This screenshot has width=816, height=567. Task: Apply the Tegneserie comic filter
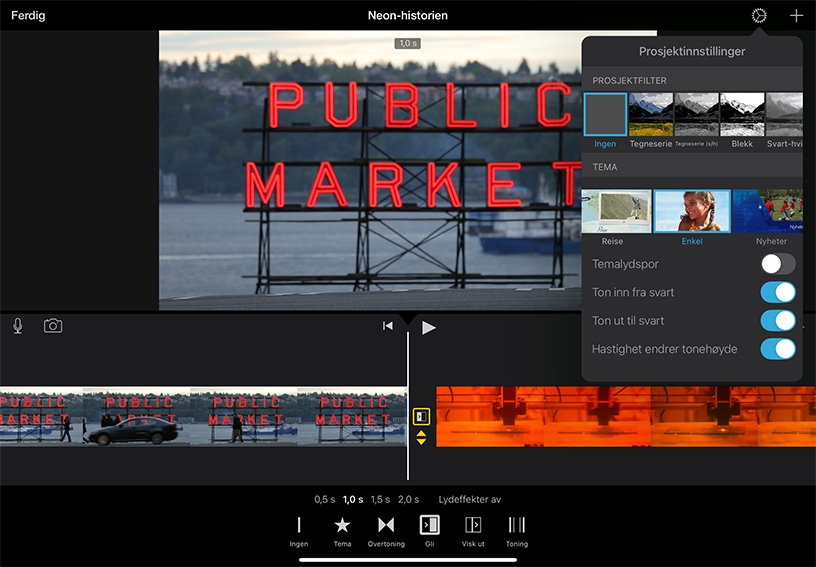[x=651, y=114]
